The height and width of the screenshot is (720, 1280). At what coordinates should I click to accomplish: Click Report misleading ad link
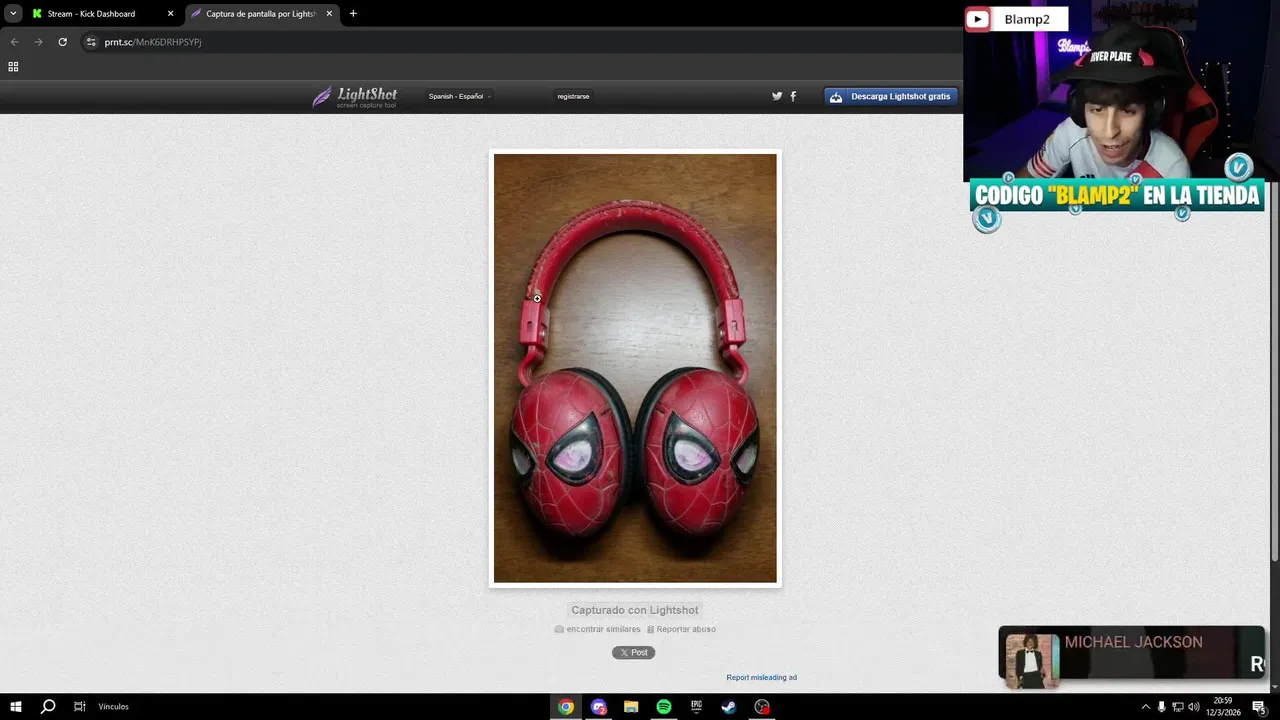pyautogui.click(x=761, y=678)
